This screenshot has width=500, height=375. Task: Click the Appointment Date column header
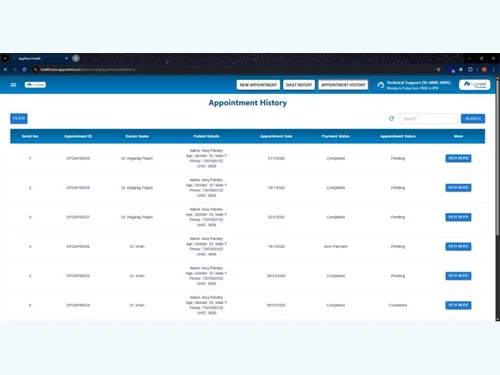pos(276,136)
